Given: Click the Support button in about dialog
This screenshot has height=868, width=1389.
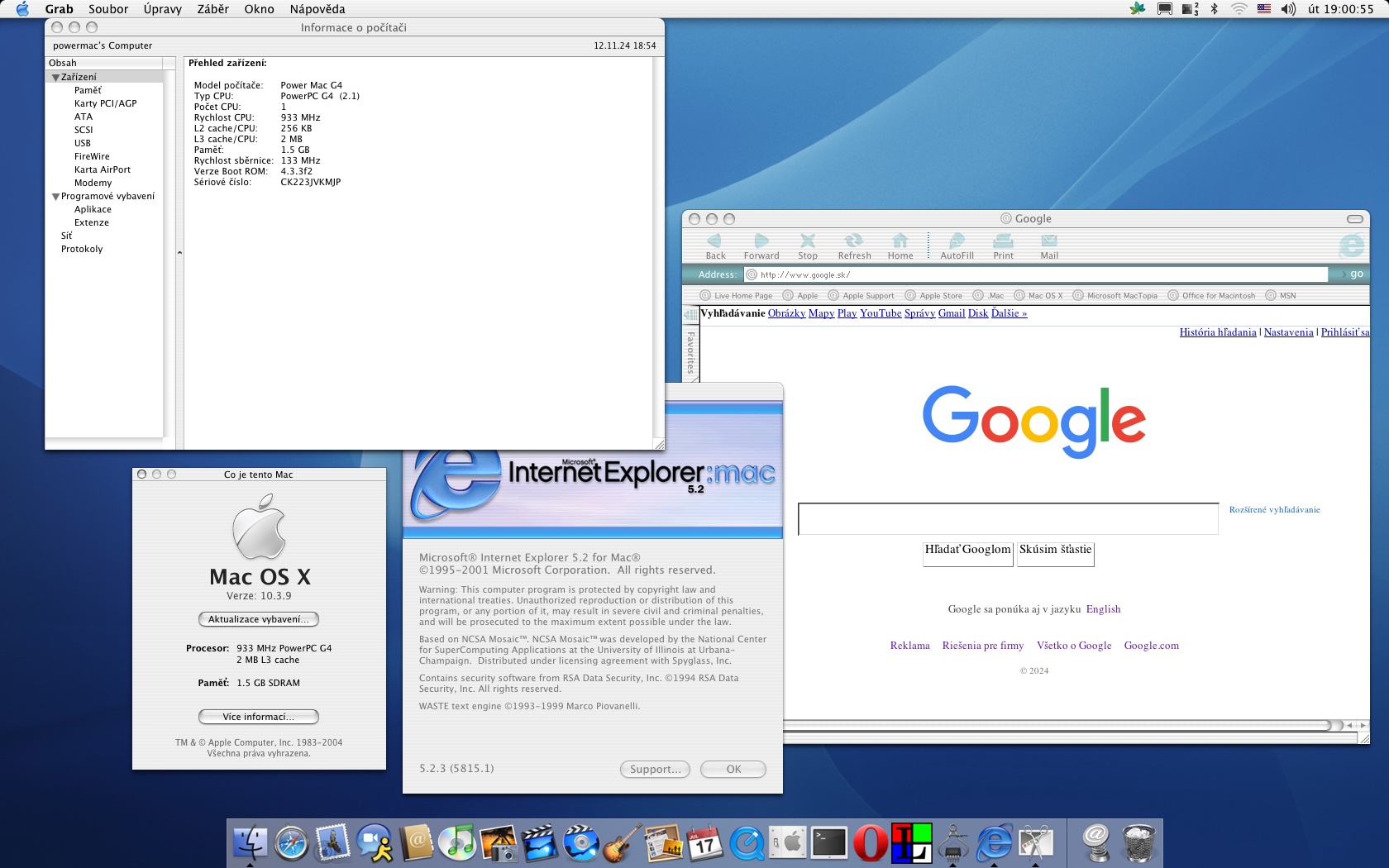Looking at the screenshot, I should [655, 769].
